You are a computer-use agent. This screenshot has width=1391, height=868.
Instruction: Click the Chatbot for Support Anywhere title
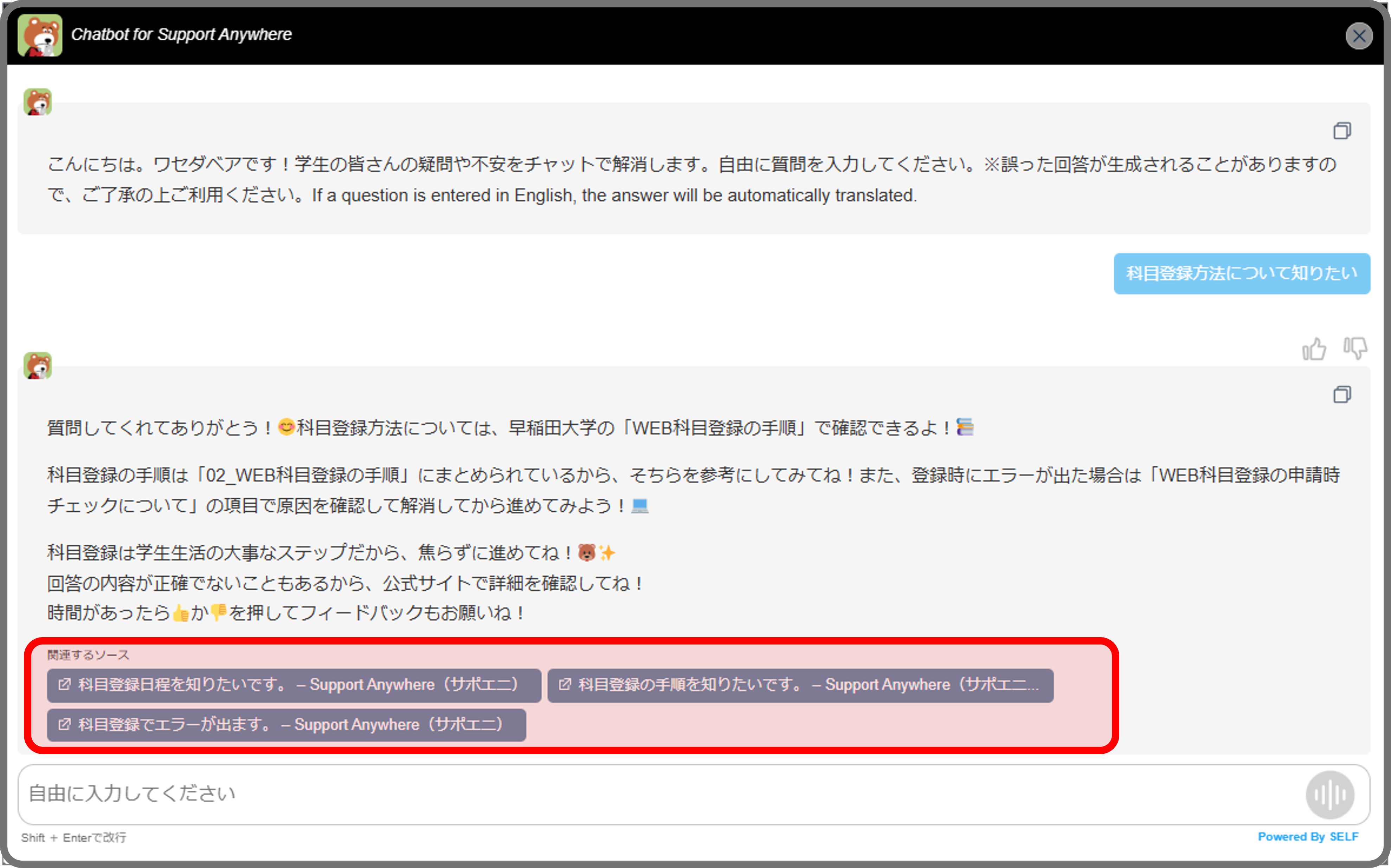pyautogui.click(x=181, y=34)
